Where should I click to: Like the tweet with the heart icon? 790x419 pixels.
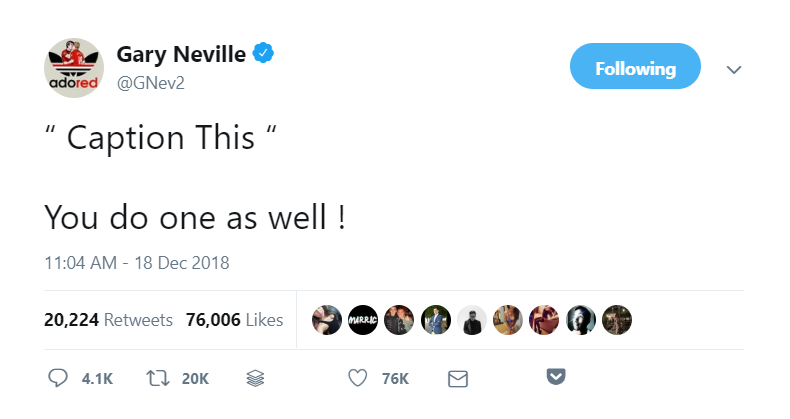coord(356,378)
